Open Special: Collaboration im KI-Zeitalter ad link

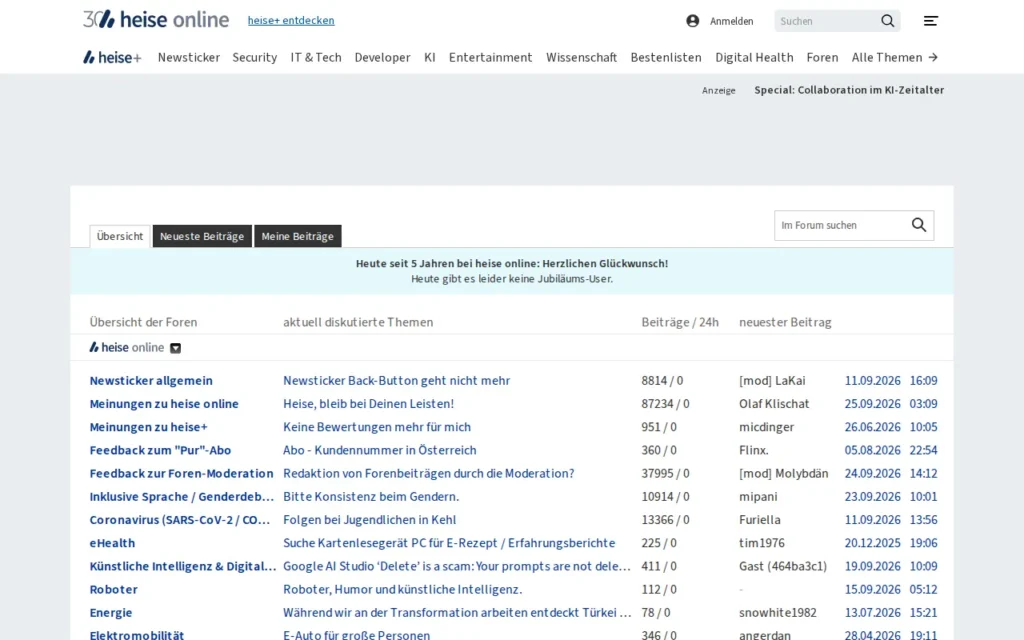point(849,90)
